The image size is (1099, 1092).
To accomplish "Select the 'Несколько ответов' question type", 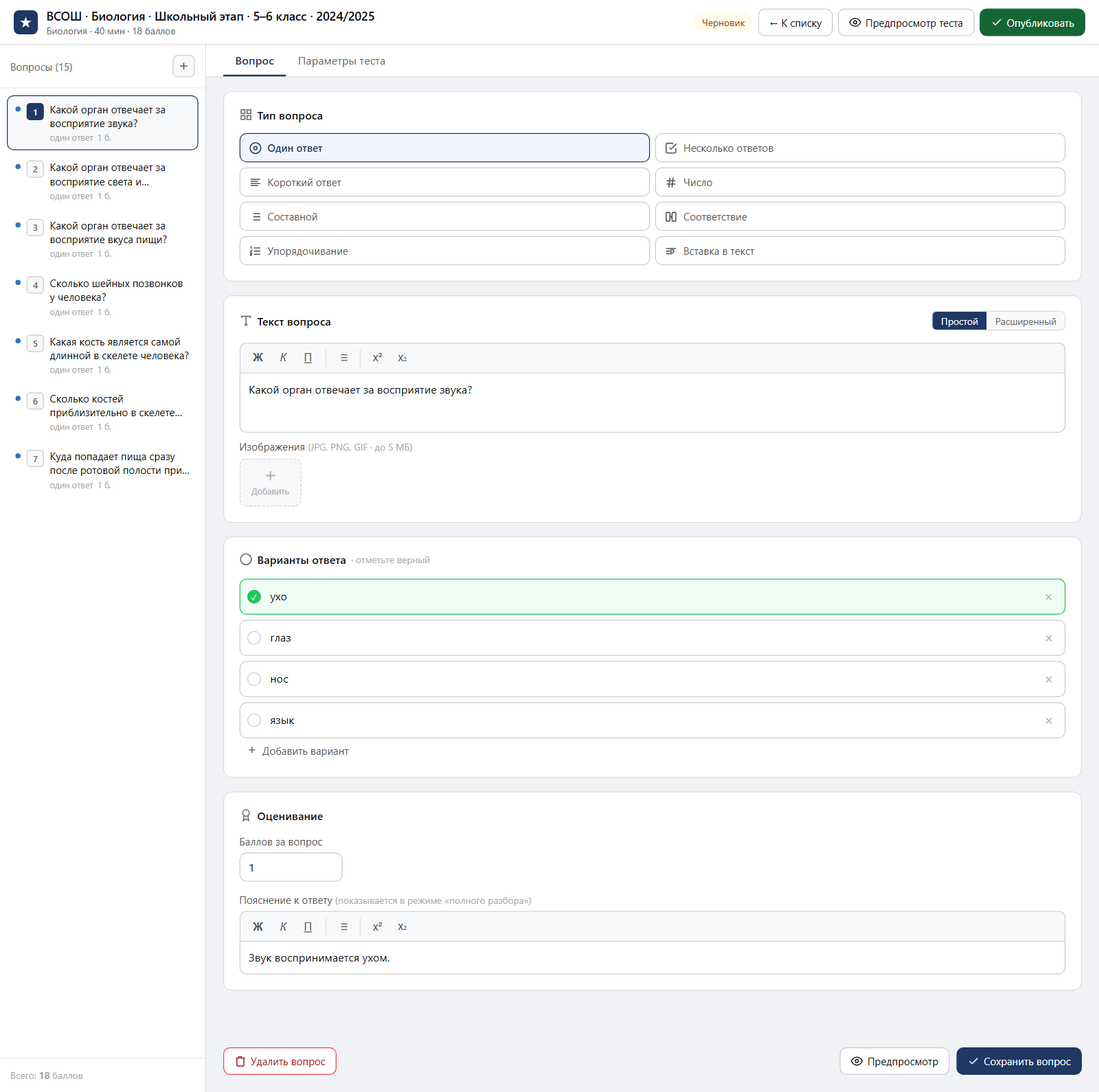I will pyautogui.click(x=860, y=148).
